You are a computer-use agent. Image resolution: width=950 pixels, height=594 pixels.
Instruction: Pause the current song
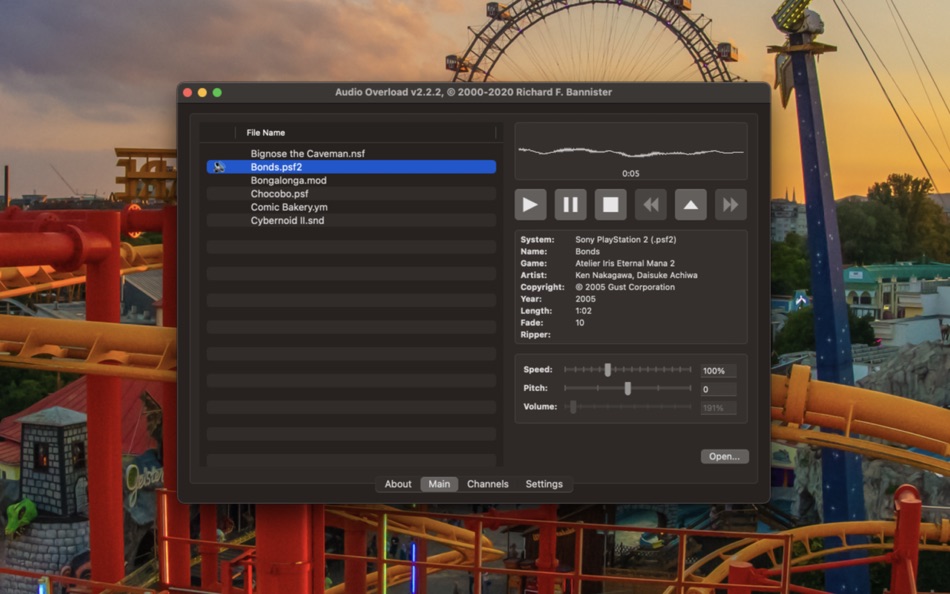point(570,204)
